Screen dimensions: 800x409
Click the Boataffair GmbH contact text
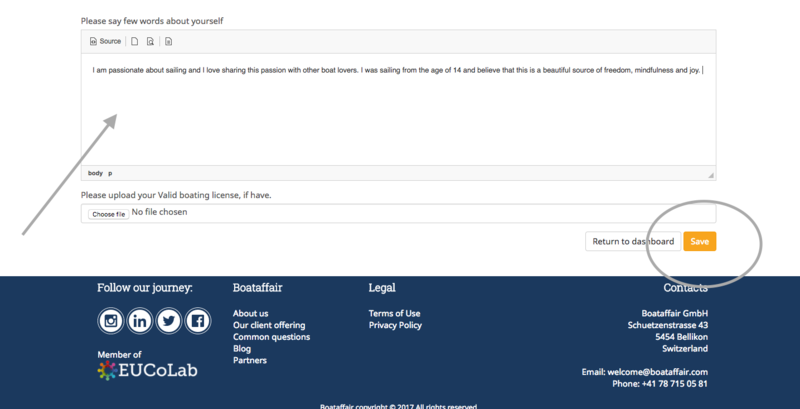(x=674, y=313)
